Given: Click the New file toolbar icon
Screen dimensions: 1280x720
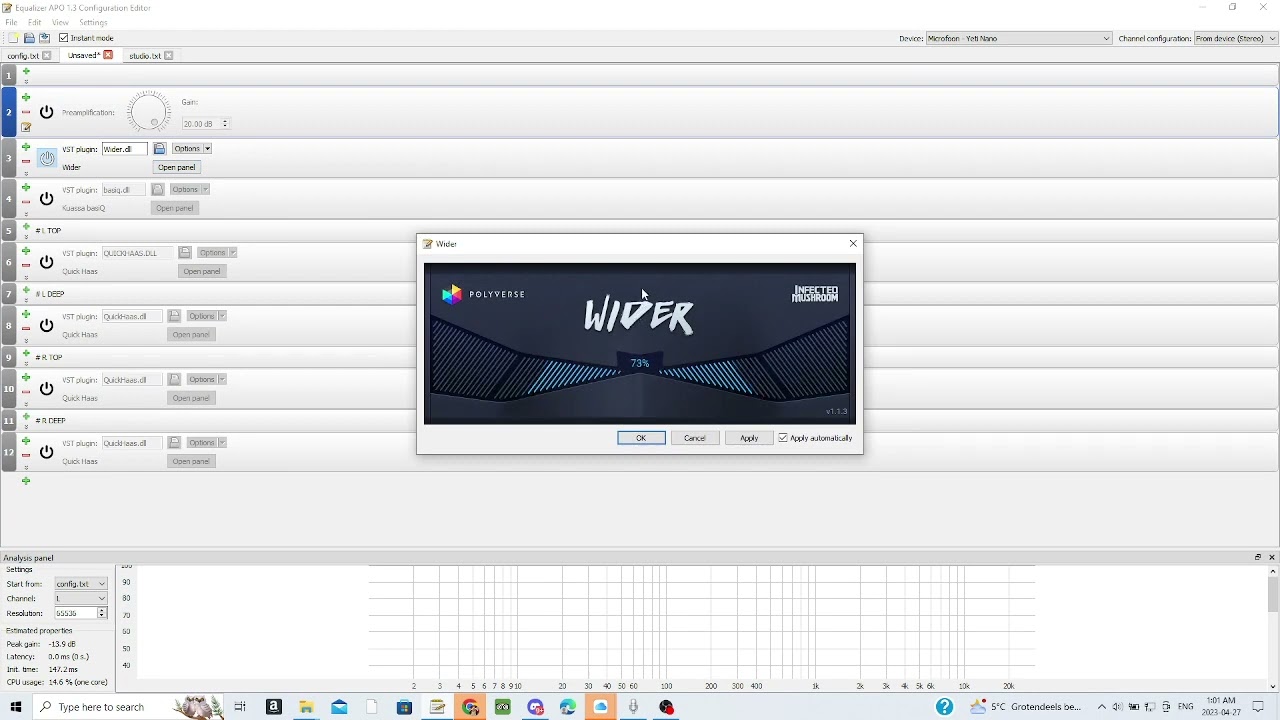Looking at the screenshot, I should (x=14, y=38).
